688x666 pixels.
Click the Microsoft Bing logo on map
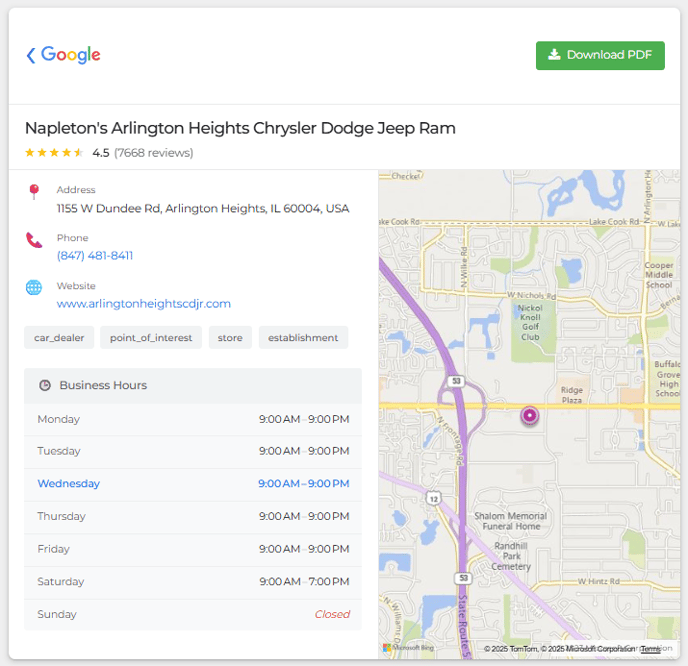coord(408,648)
